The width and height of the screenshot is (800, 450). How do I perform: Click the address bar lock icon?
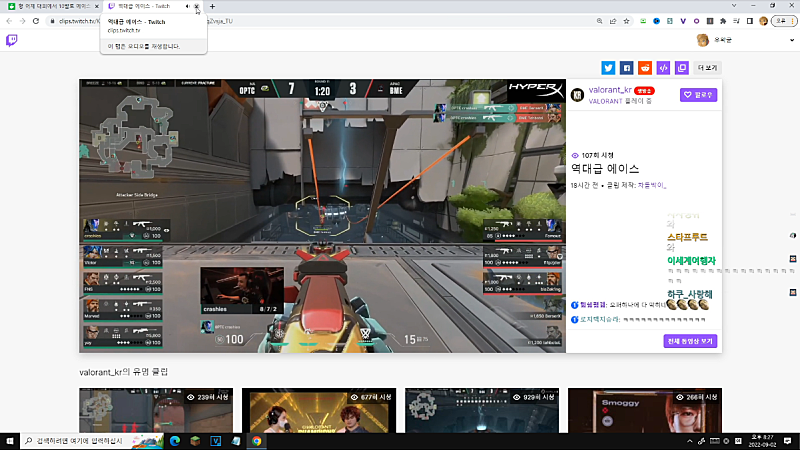click(52, 21)
